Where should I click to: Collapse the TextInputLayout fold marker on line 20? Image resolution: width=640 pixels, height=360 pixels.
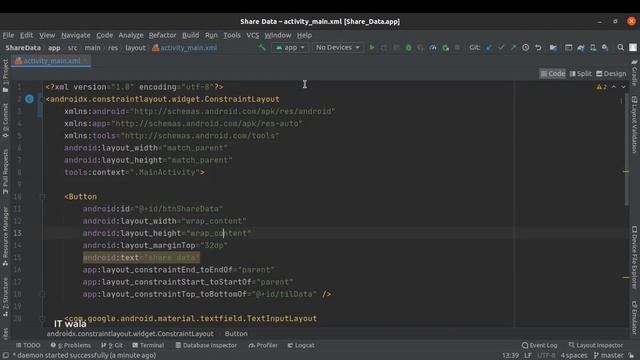[x=42, y=318]
